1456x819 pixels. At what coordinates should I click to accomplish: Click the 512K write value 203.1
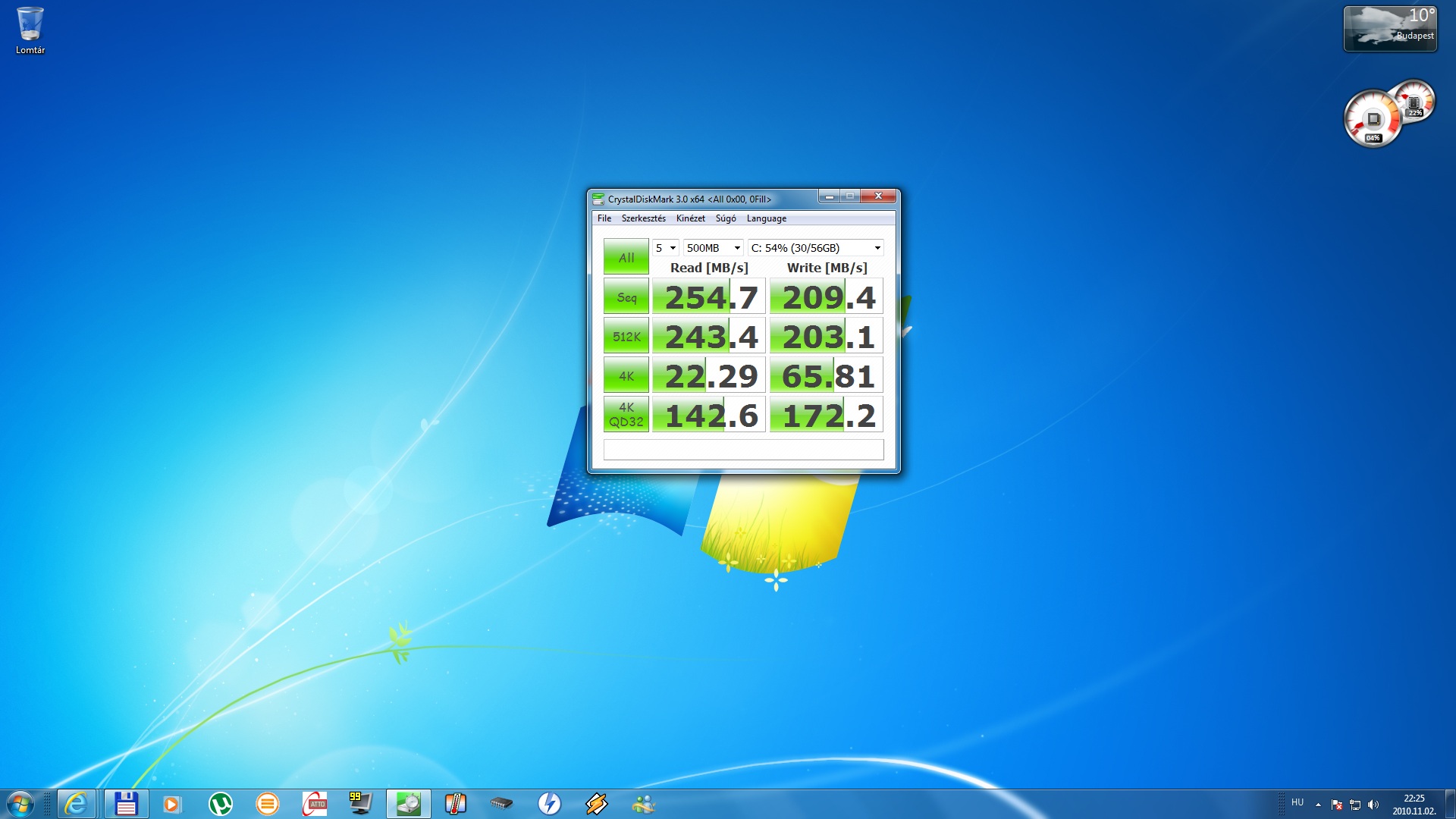tap(827, 336)
